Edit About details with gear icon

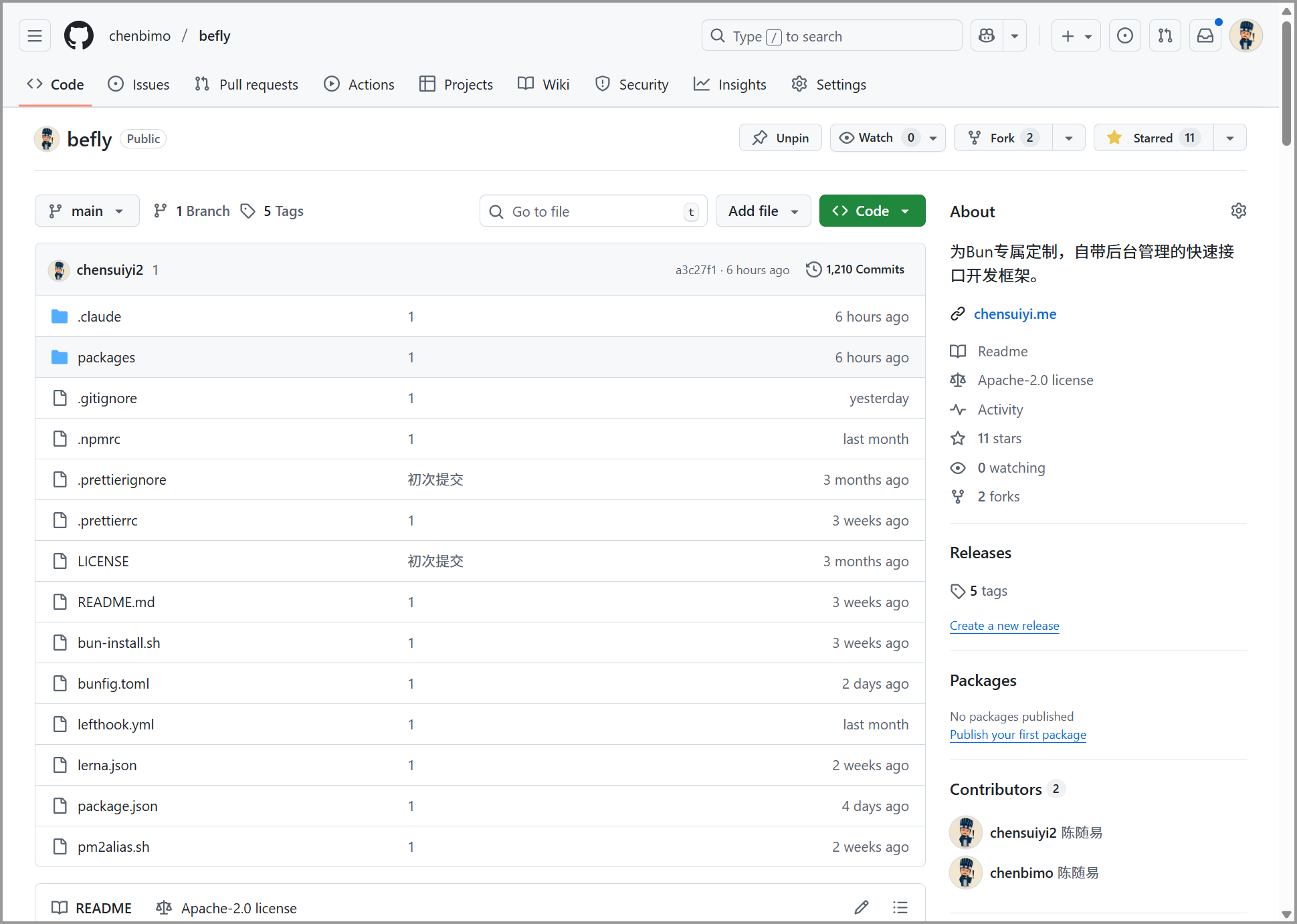1238,211
